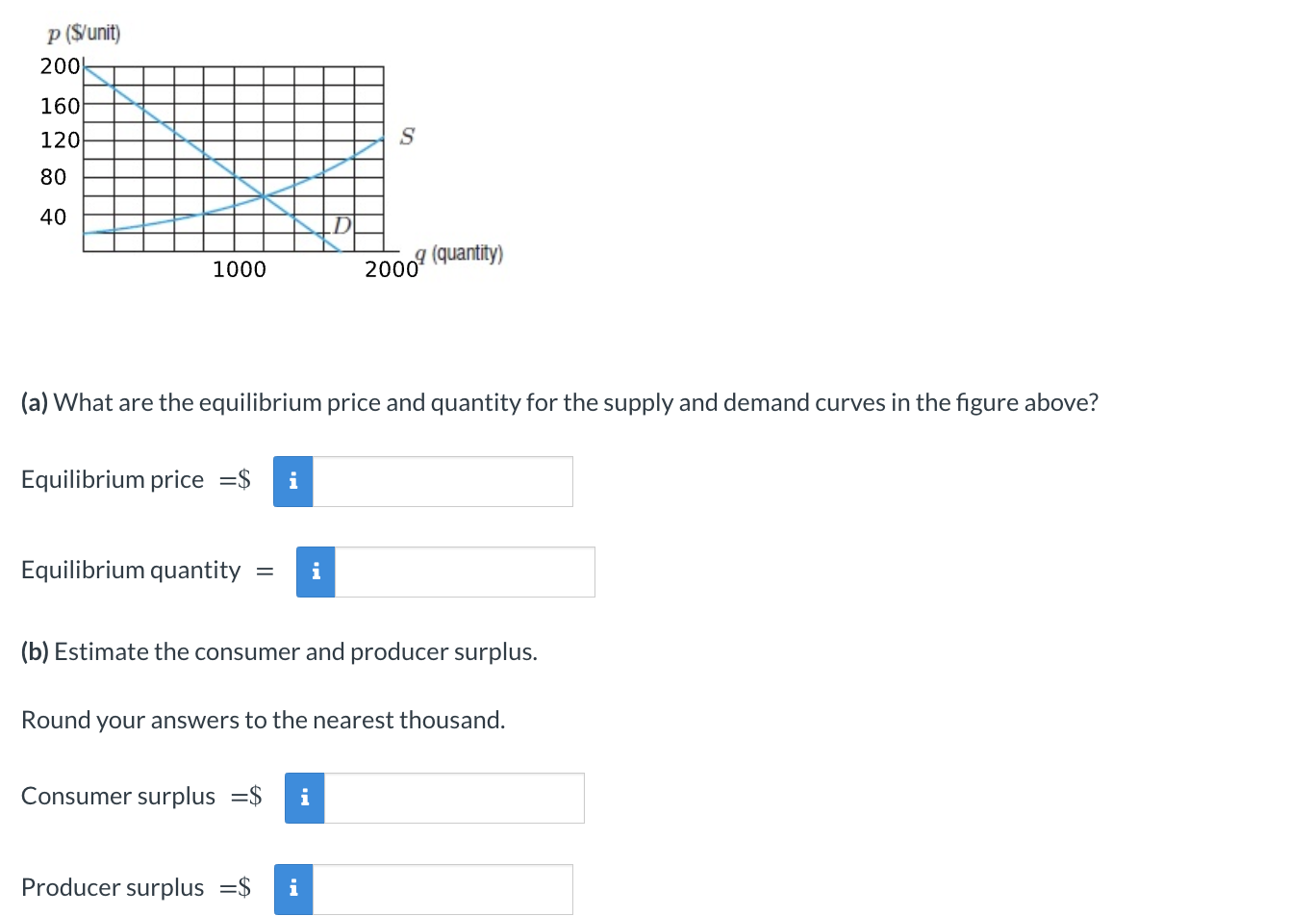The height and width of the screenshot is (916, 1316).
Task: Select the blue 'i' button nearest the graph question
Action: pyautogui.click(x=292, y=481)
